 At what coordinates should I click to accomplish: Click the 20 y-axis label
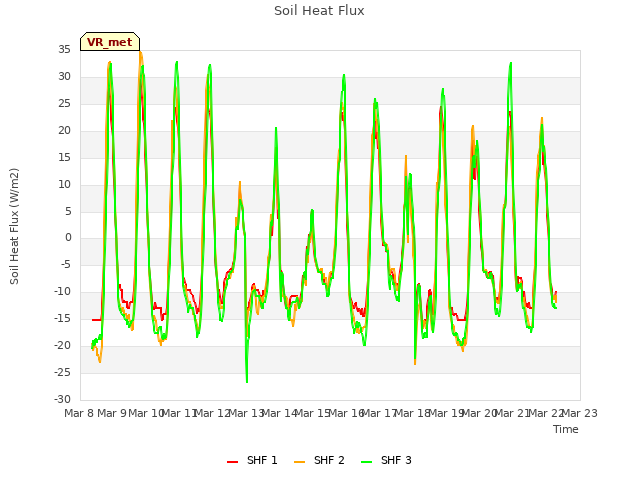click(x=64, y=130)
